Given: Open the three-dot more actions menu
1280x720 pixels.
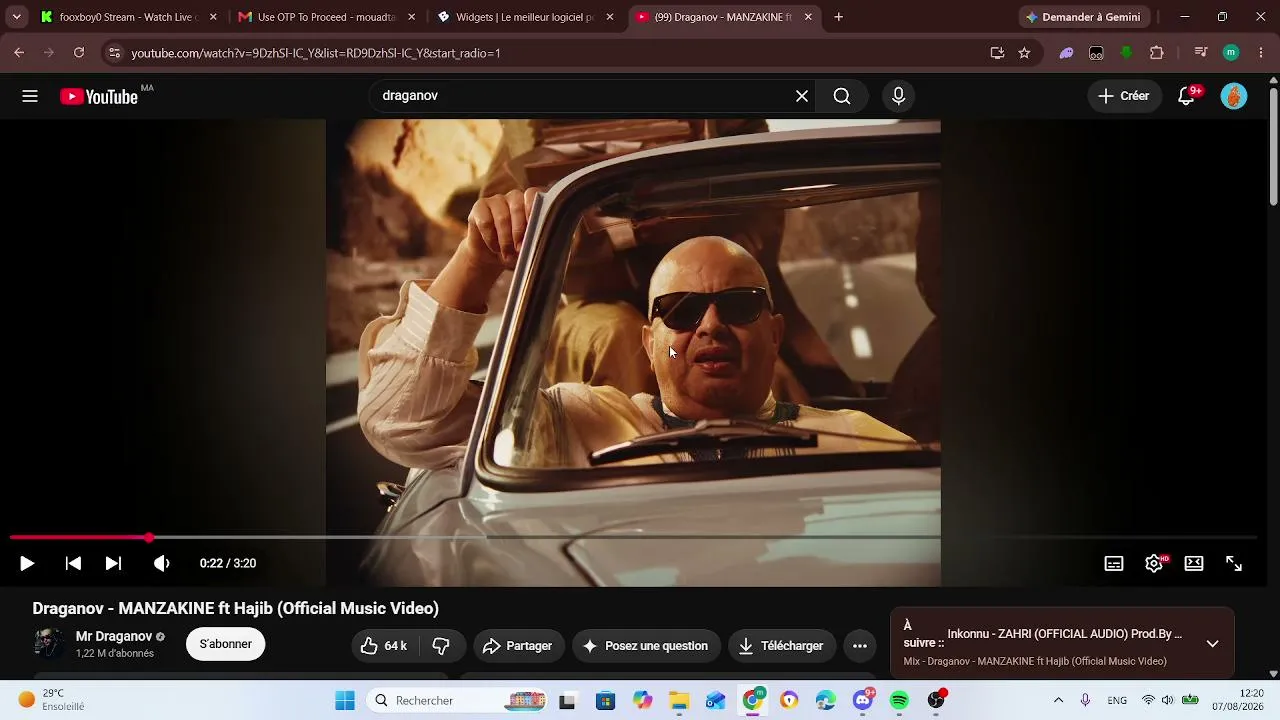Looking at the screenshot, I should [x=860, y=646].
